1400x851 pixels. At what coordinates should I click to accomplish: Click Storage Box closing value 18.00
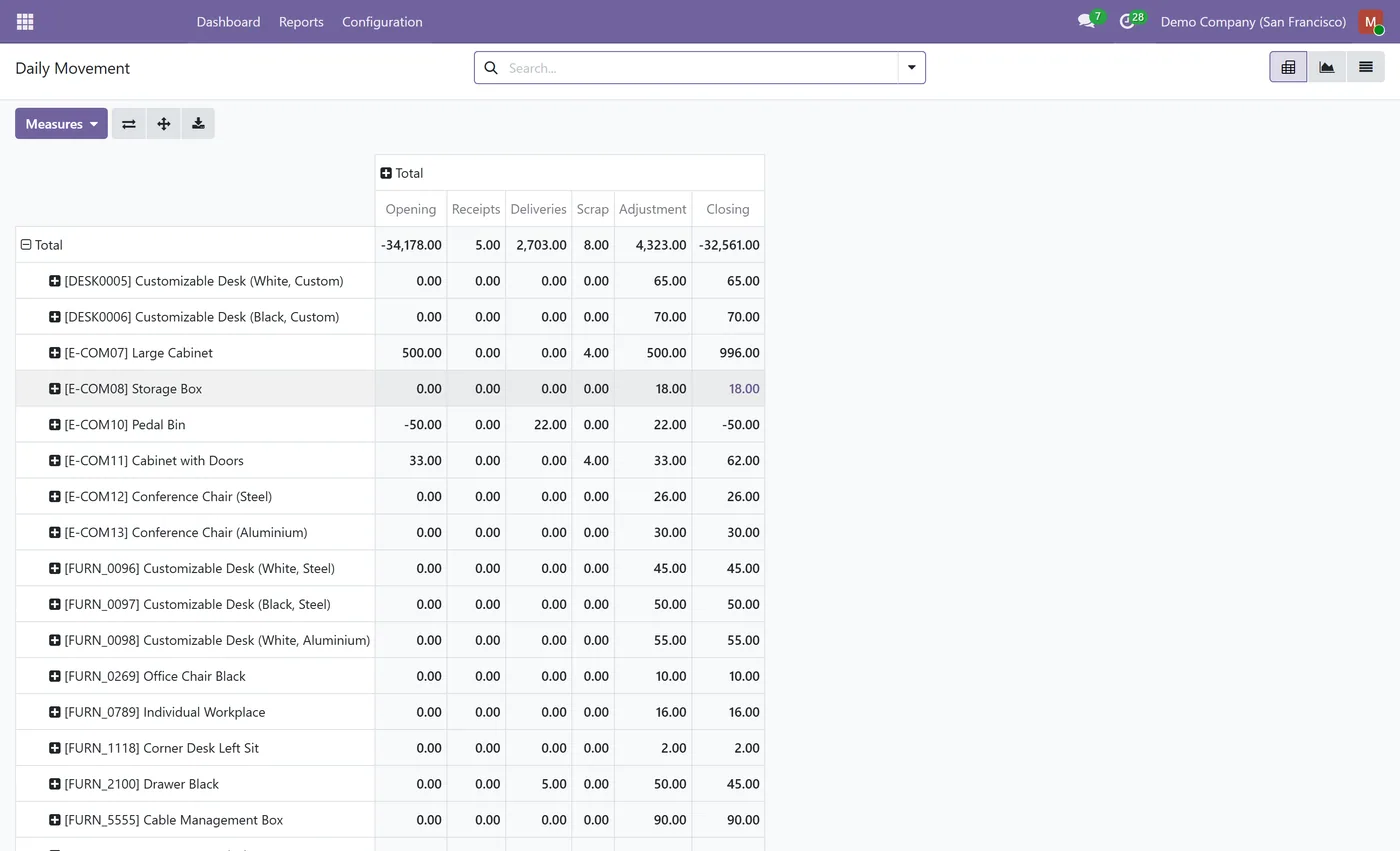(744, 389)
